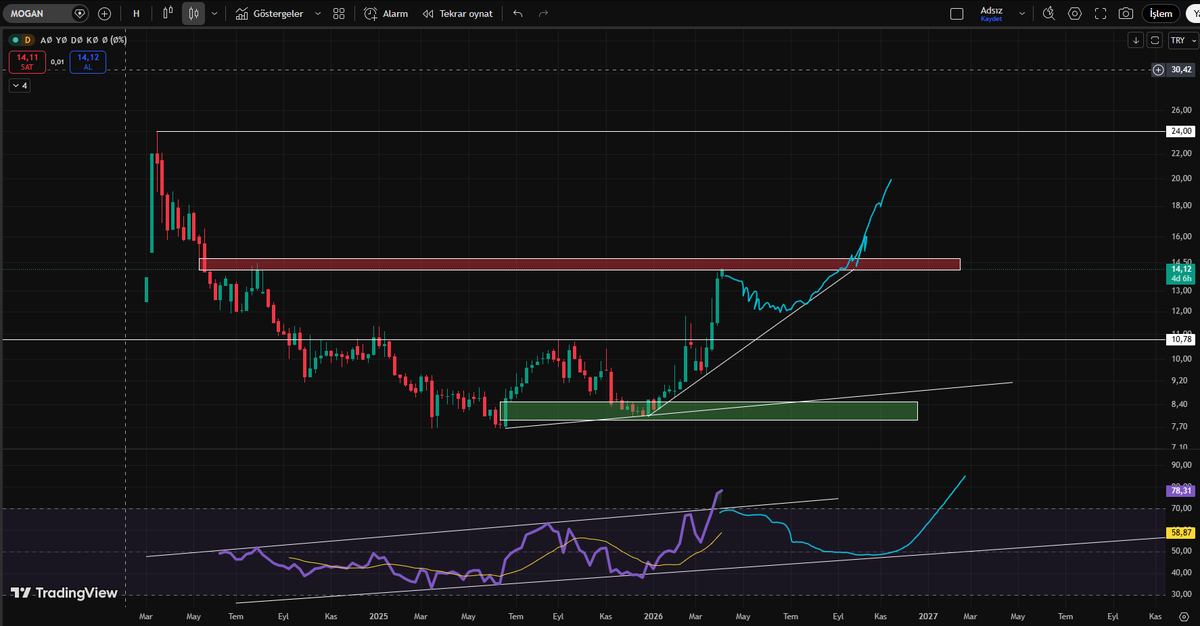Select the candlestick chart style icon
1200x626 pixels.
[193, 14]
